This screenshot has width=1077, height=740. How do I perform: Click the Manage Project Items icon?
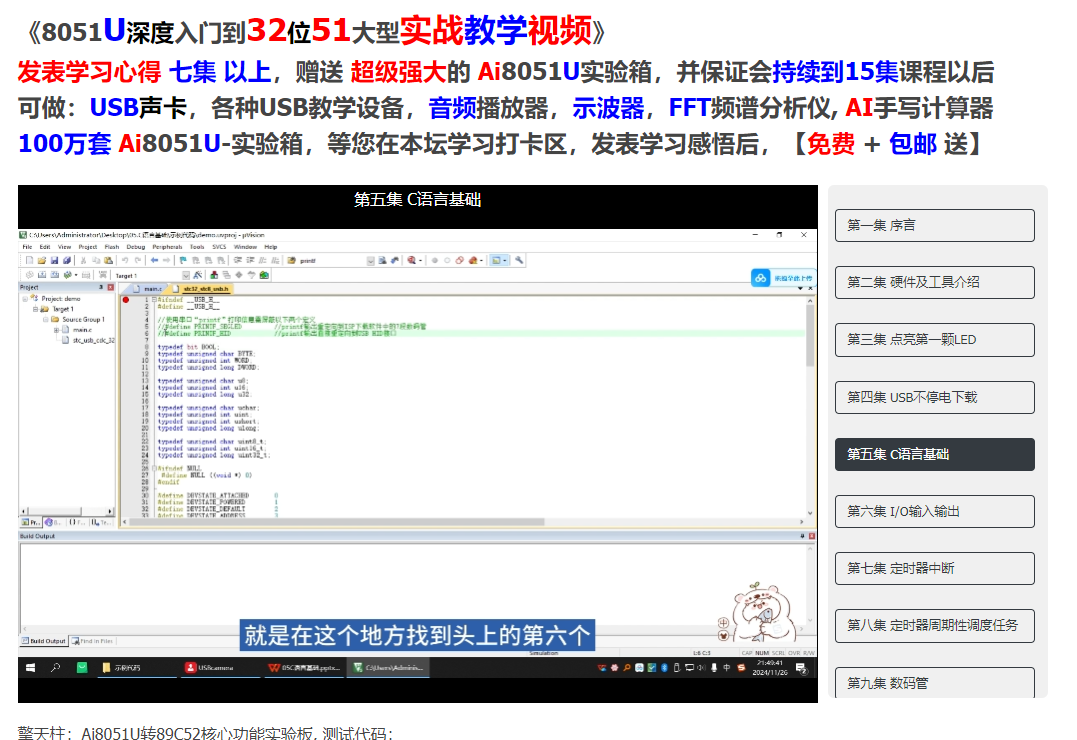point(214,275)
